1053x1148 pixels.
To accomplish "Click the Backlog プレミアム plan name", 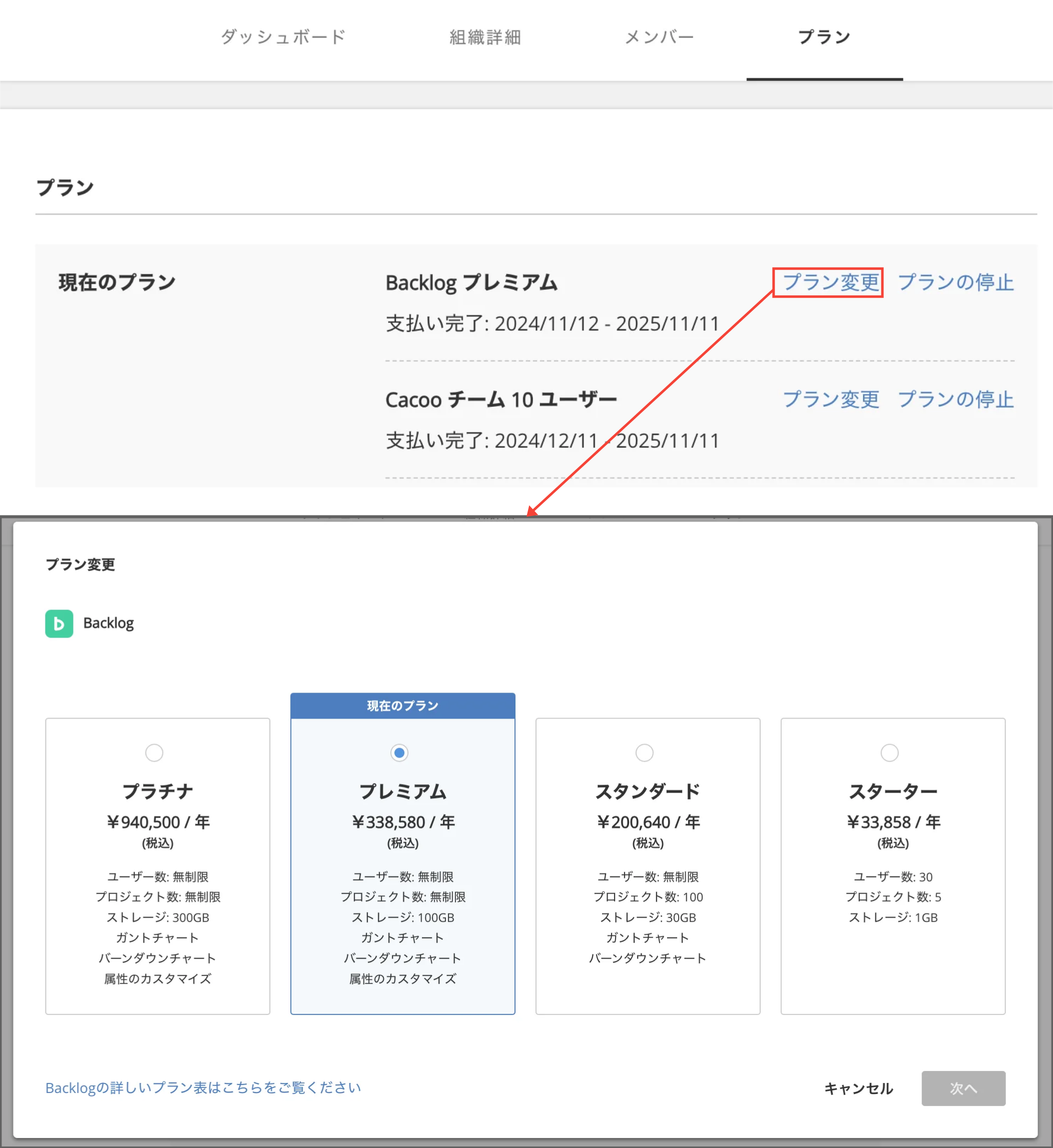I will 471,283.
